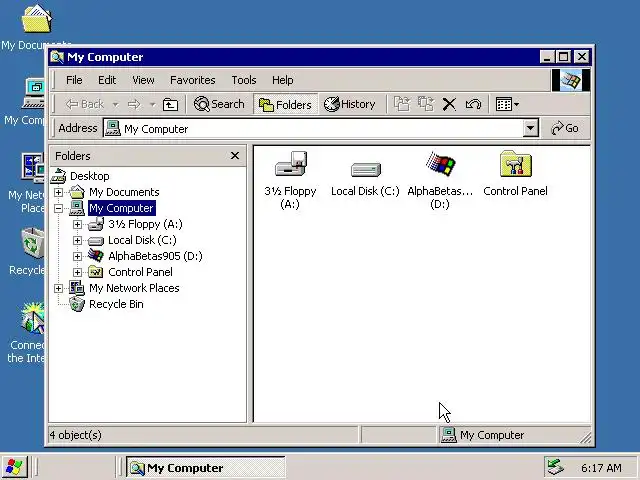Select My Network Places in tree
The image size is (640, 480).
point(134,288)
